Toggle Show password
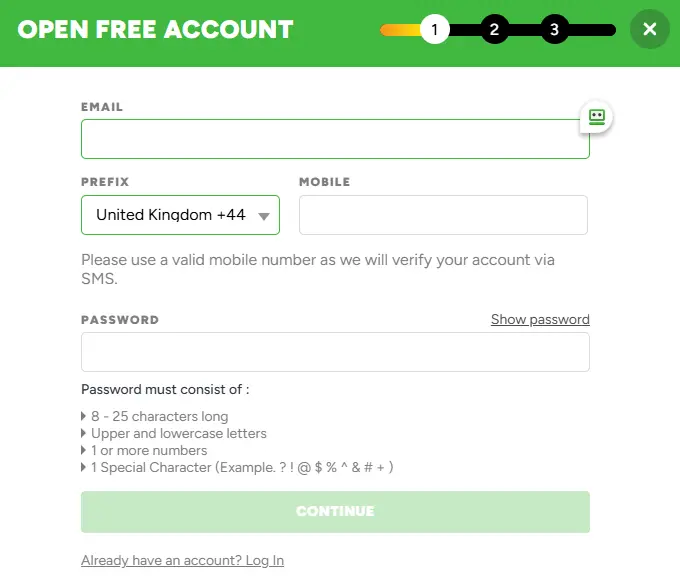Image resolution: width=680 pixels, height=578 pixels. [x=540, y=320]
